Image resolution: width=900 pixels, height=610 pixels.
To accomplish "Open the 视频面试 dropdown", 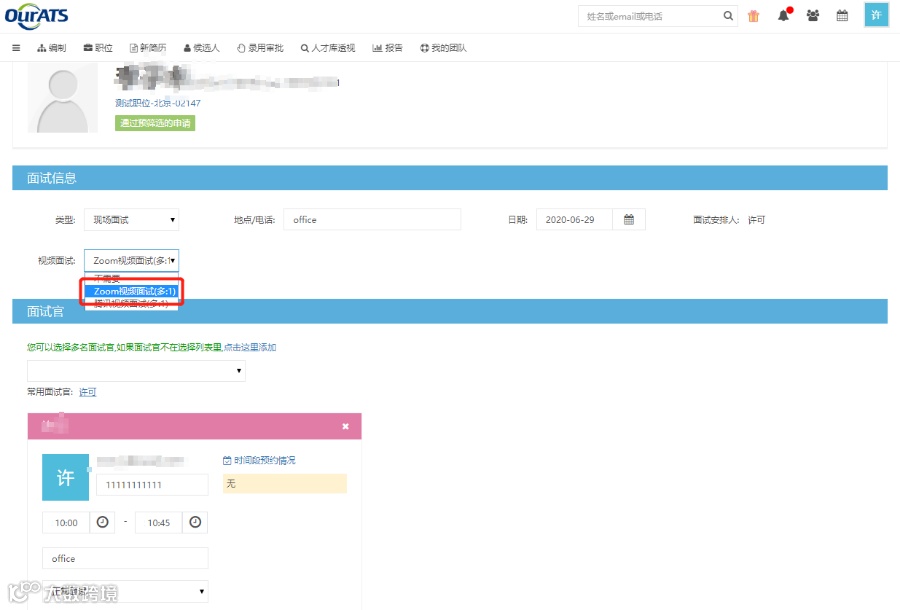I will pyautogui.click(x=131, y=261).
